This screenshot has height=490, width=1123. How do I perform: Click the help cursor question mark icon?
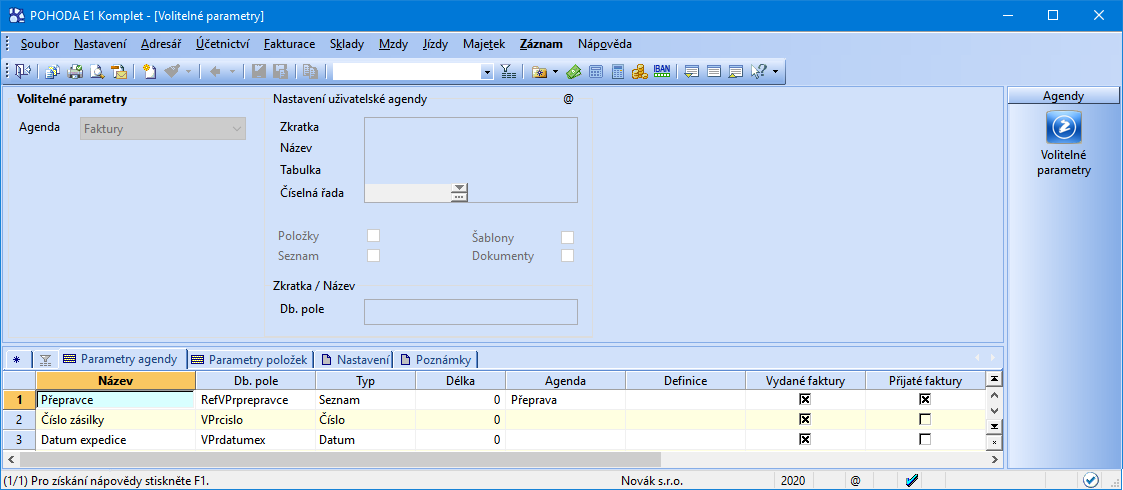click(x=758, y=71)
